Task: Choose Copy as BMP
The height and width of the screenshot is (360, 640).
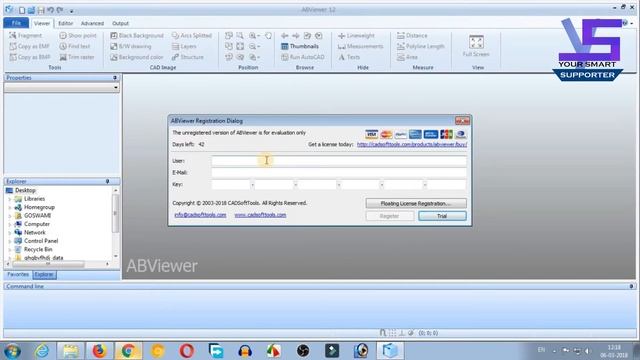Action: click(x=30, y=57)
